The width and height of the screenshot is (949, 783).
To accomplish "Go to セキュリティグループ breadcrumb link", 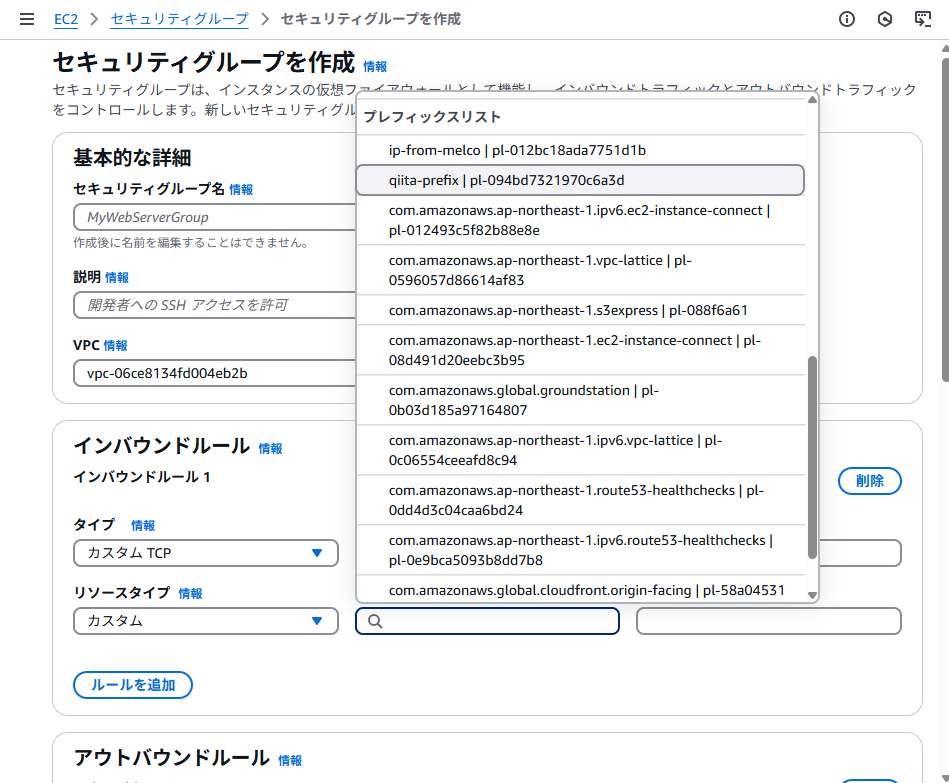I will pos(180,19).
